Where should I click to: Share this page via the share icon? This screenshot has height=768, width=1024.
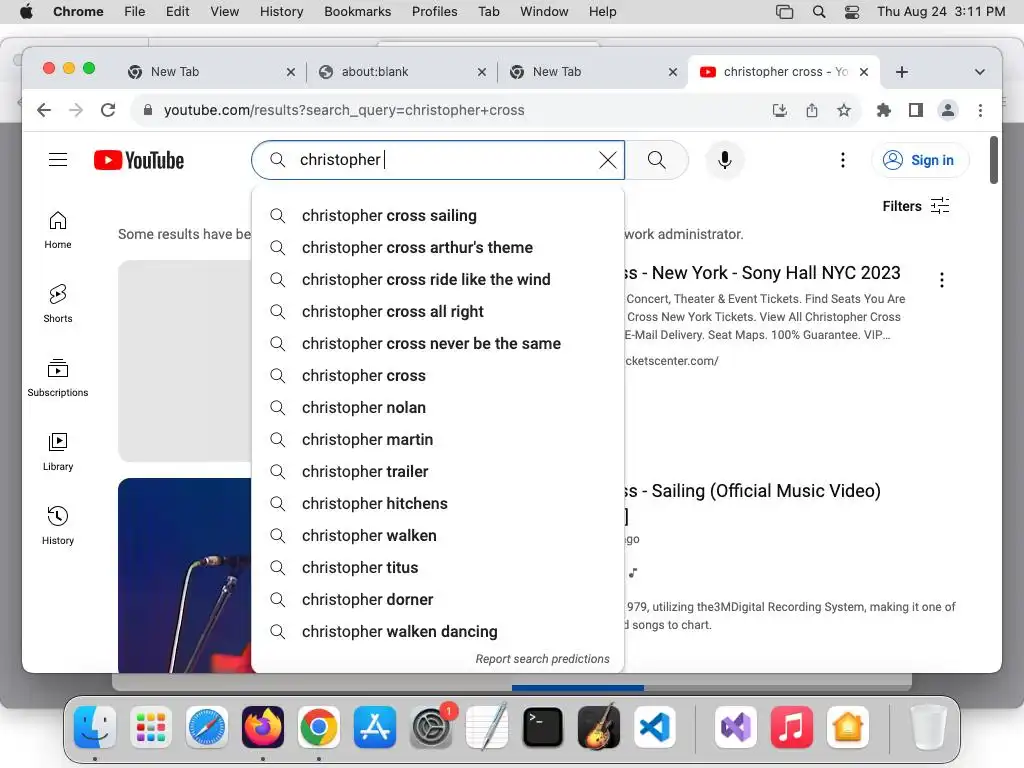[x=812, y=110]
